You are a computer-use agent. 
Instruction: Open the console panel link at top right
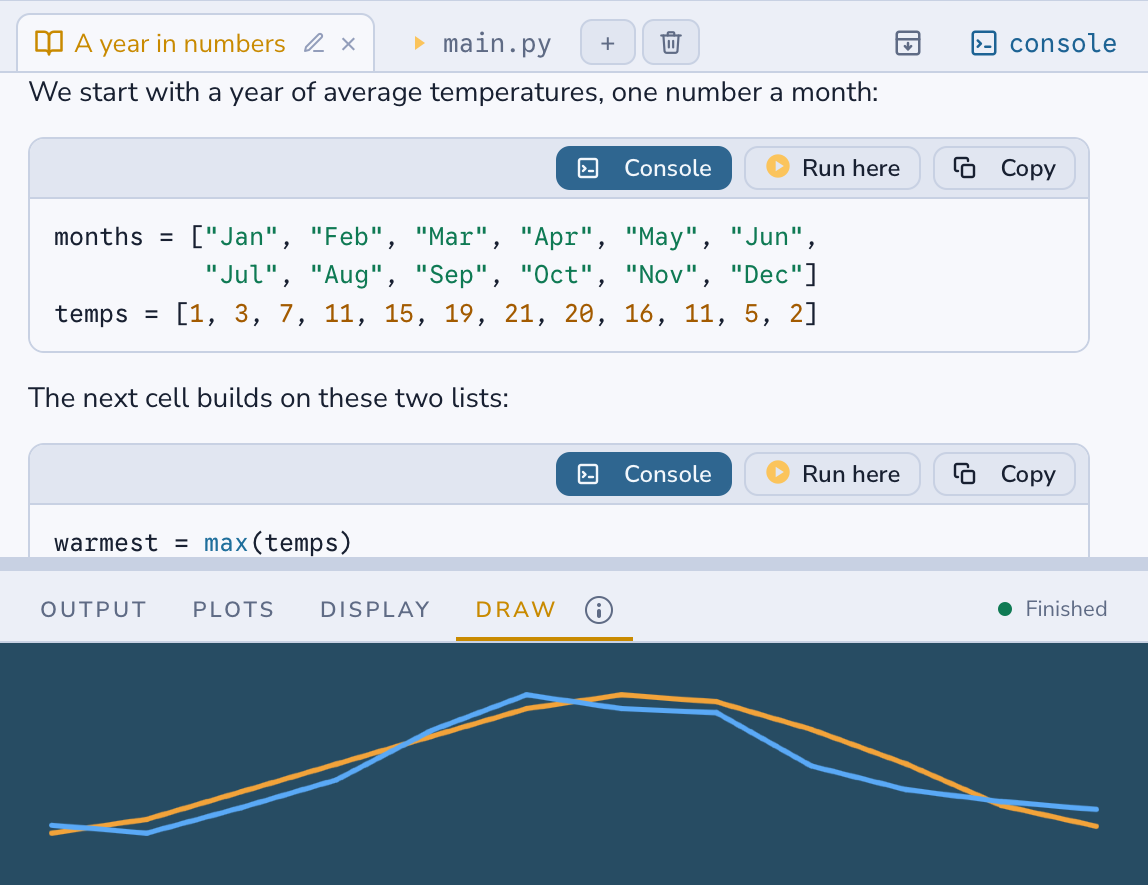tap(1043, 43)
